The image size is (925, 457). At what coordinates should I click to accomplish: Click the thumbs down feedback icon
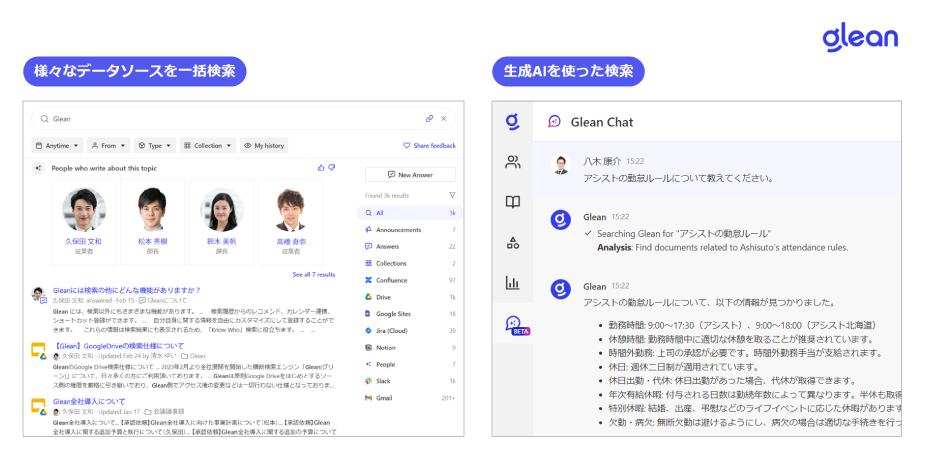(x=332, y=168)
